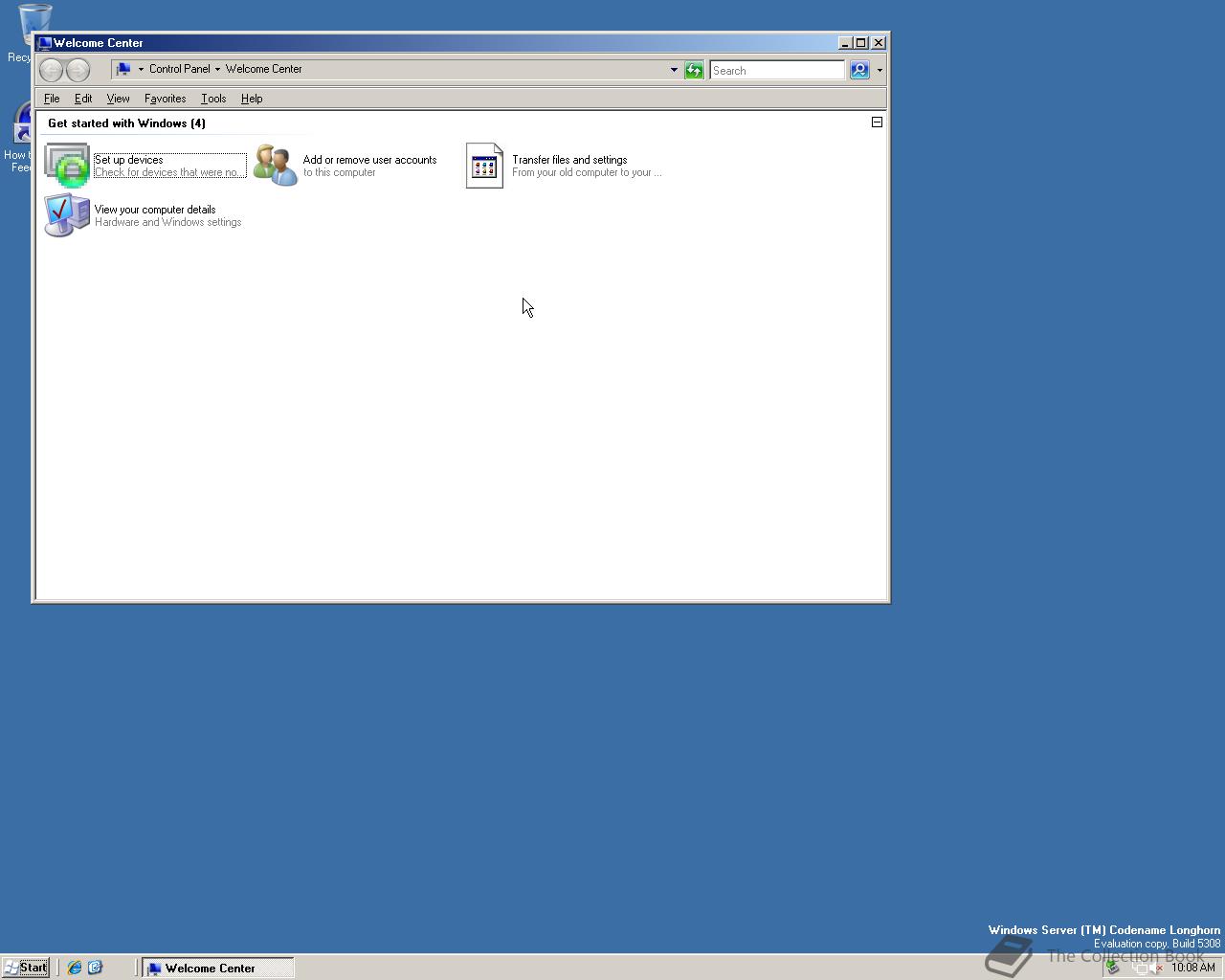
Task: Click the Back navigation arrow
Action: click(52, 70)
